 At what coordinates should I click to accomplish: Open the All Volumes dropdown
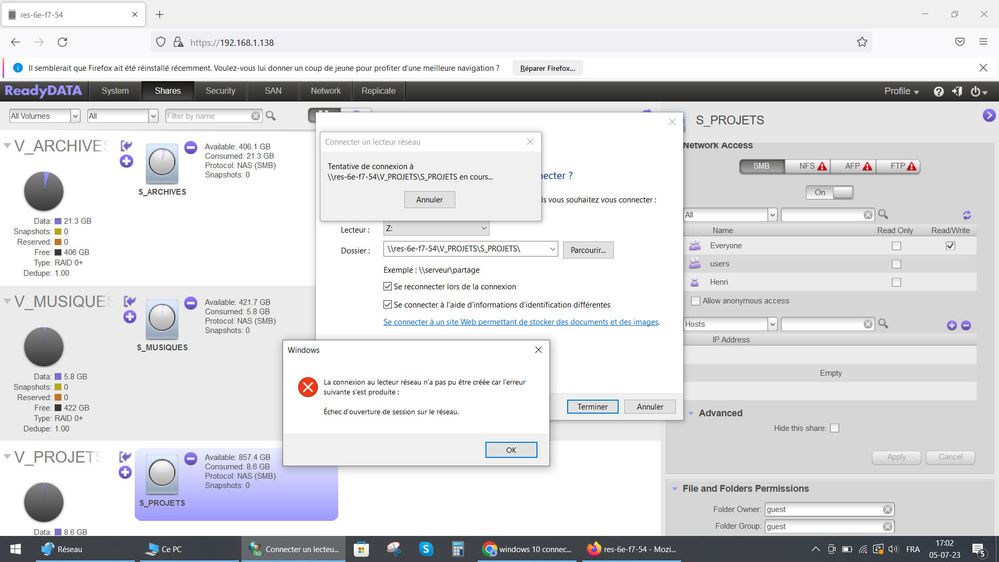click(43, 116)
